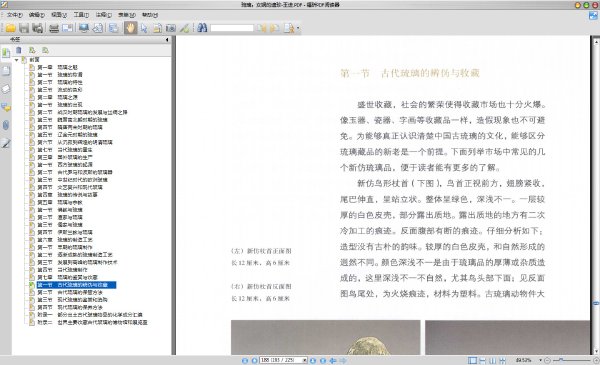Open the 文件 menu
Image resolution: width=600 pixels, height=365 pixels.
point(14,15)
